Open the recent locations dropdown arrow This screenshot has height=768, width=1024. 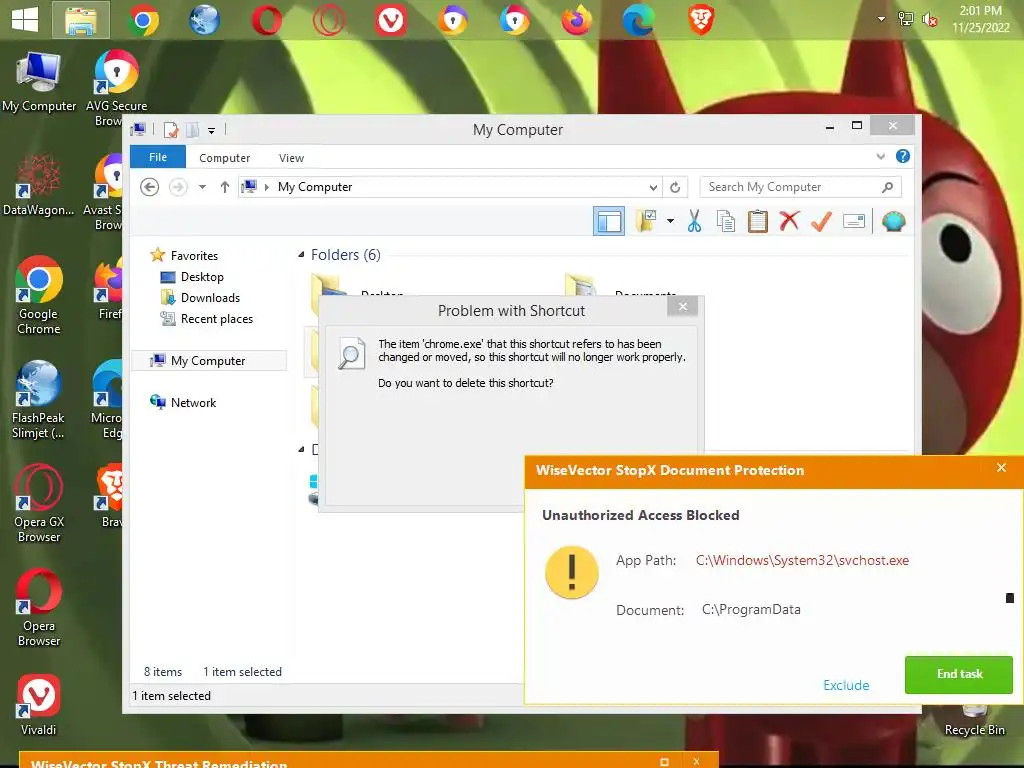tap(202, 187)
